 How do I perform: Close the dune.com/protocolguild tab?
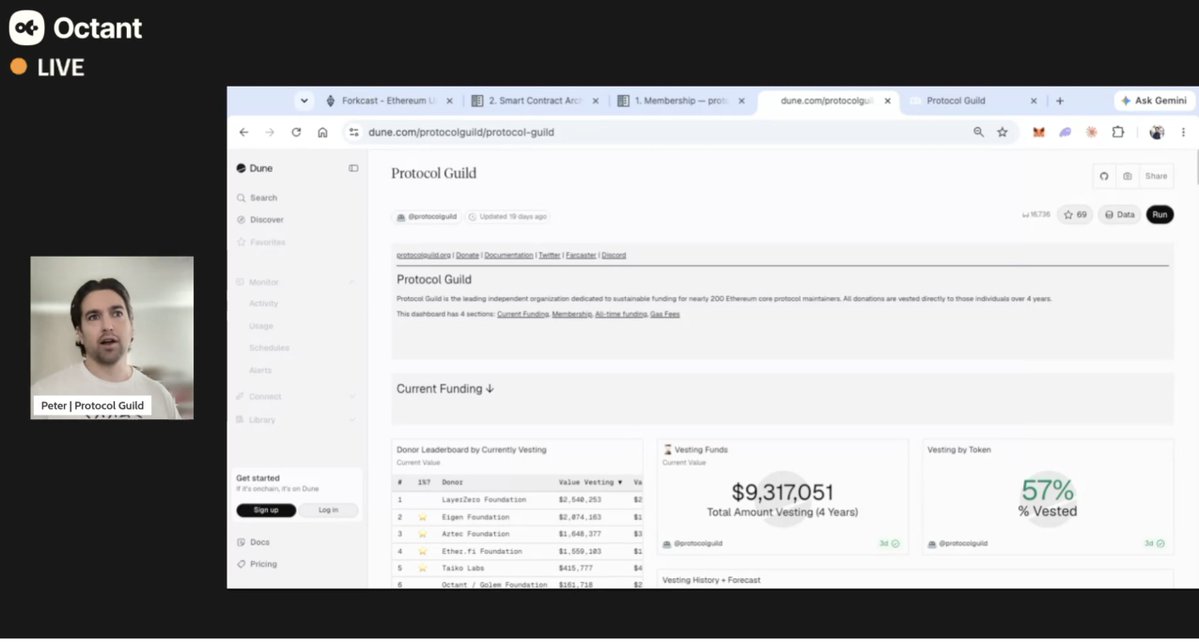click(x=887, y=101)
